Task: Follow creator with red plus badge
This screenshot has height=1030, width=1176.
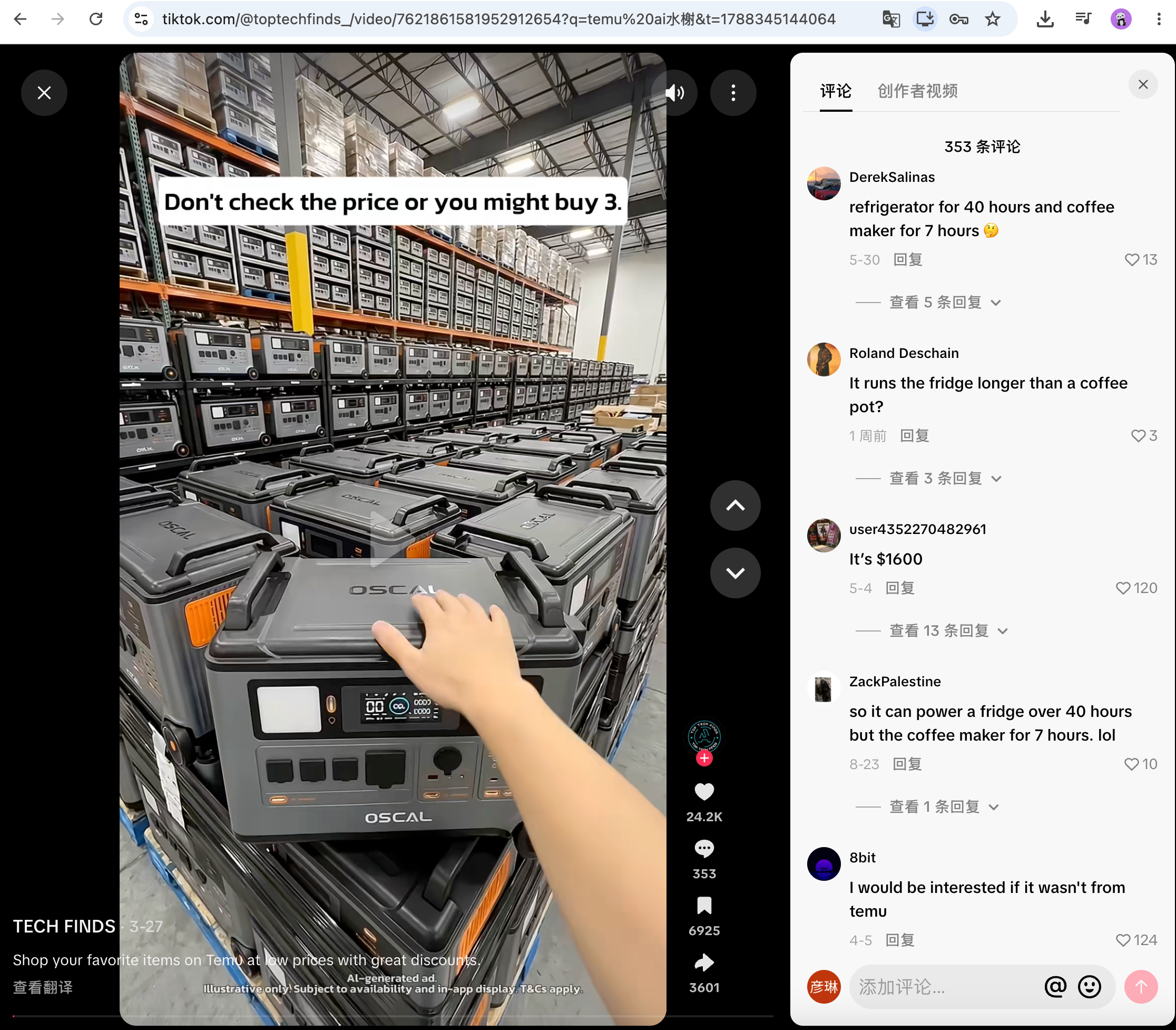Action: point(704,759)
